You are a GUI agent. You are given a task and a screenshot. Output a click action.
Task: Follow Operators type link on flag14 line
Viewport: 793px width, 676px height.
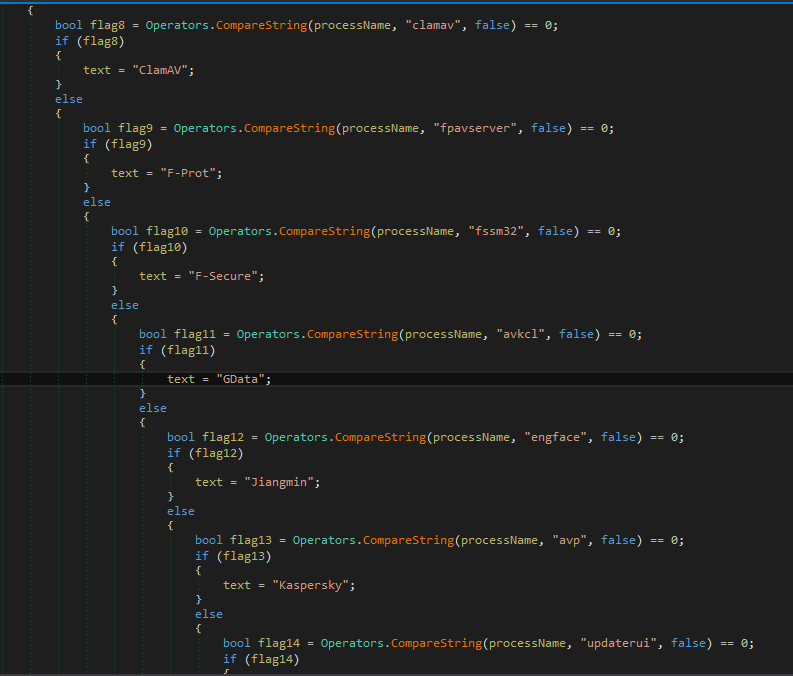point(352,643)
